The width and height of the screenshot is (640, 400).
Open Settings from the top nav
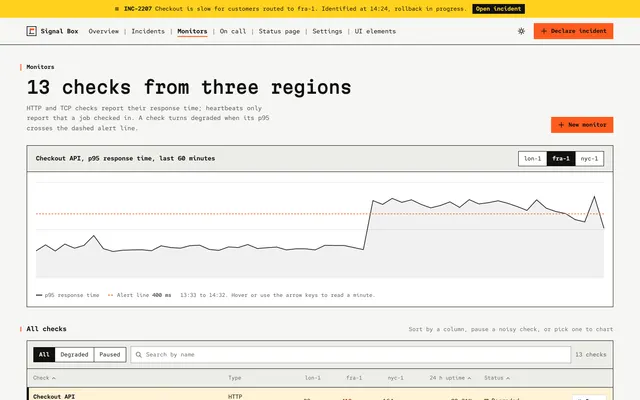tap(327, 31)
